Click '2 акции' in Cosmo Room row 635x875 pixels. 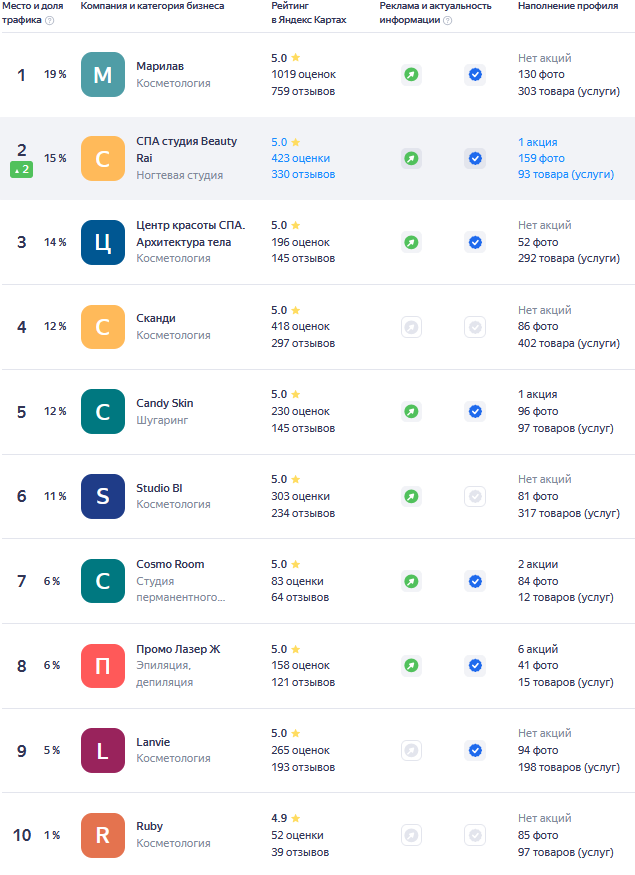pos(538,564)
